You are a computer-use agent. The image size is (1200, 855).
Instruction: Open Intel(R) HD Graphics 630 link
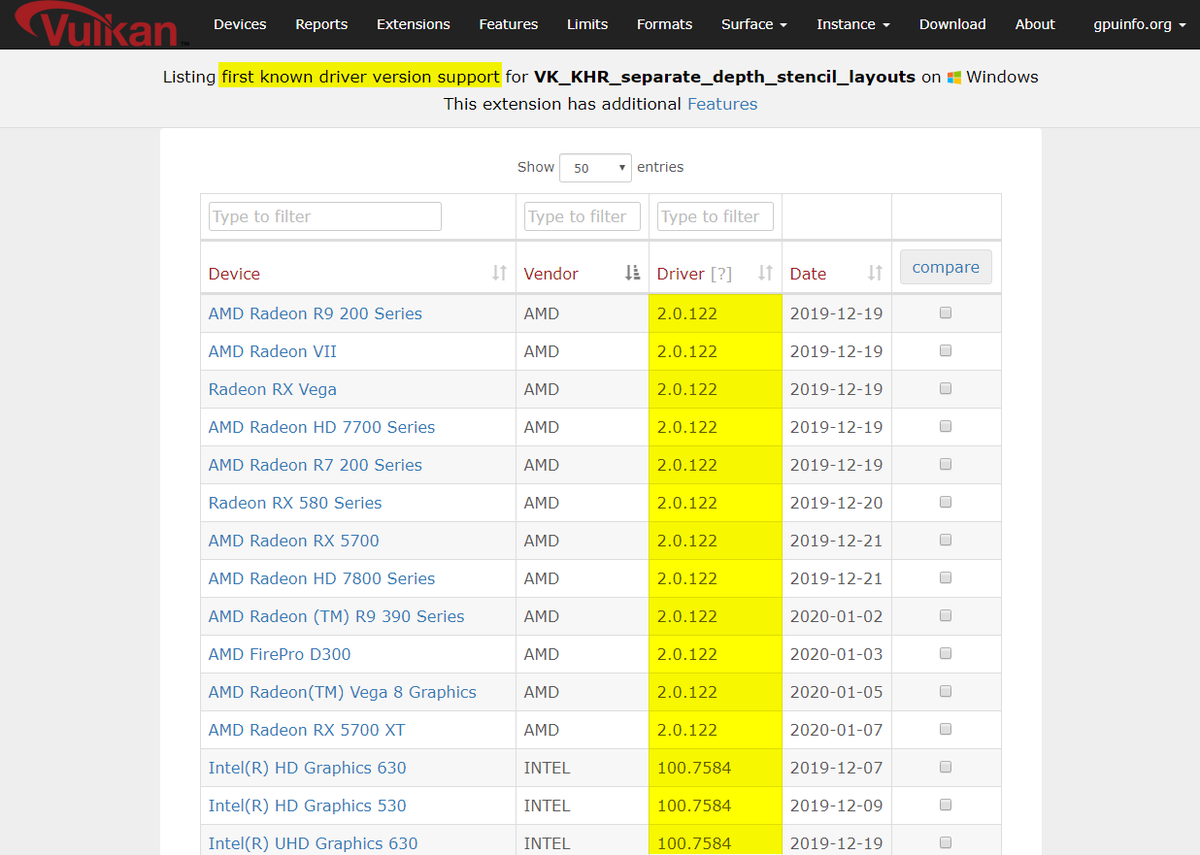(x=307, y=768)
